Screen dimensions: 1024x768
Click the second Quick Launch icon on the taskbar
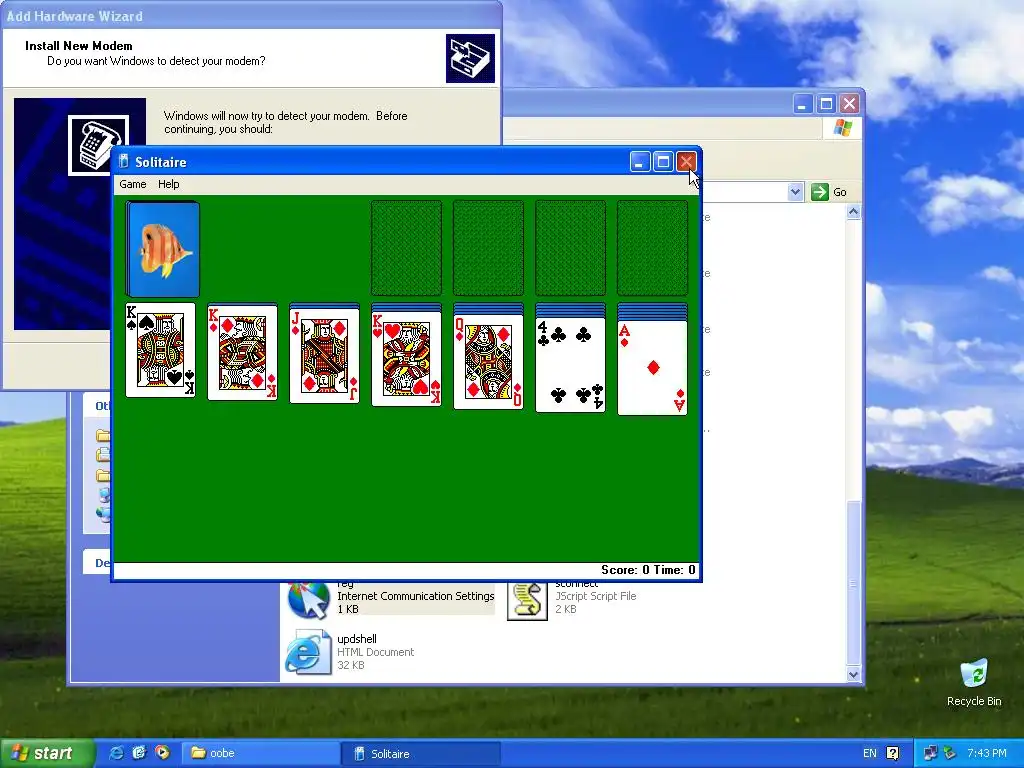139,753
